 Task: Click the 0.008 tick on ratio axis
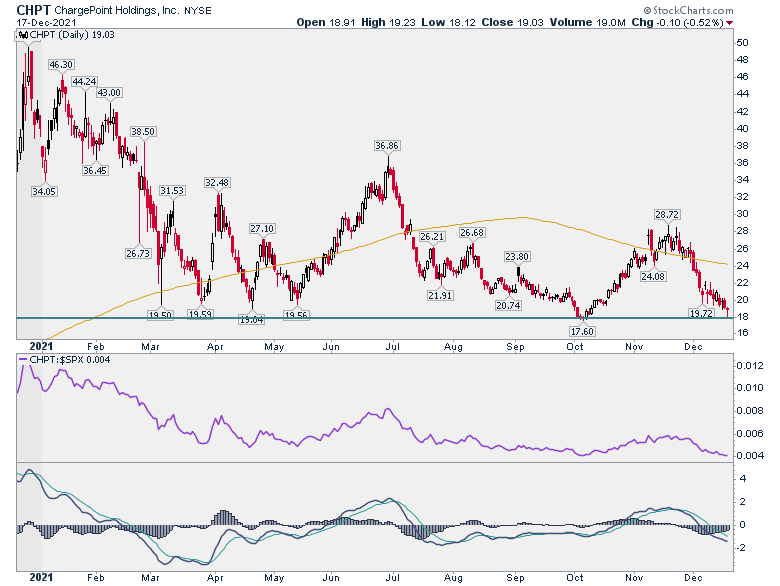750,410
